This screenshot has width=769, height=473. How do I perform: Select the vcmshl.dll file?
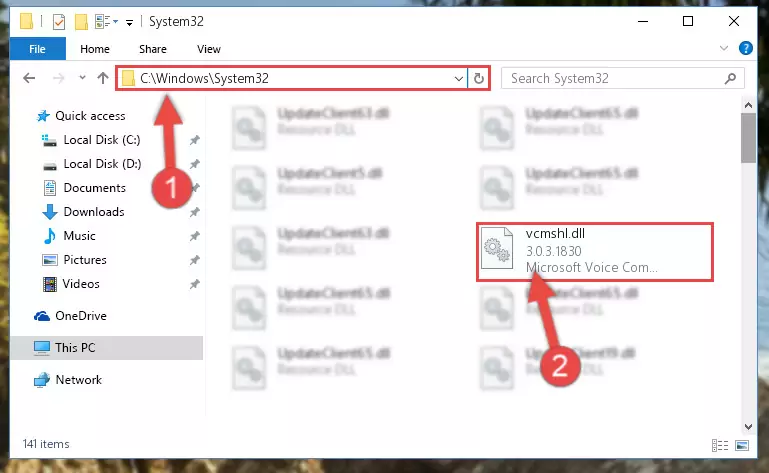(594, 252)
